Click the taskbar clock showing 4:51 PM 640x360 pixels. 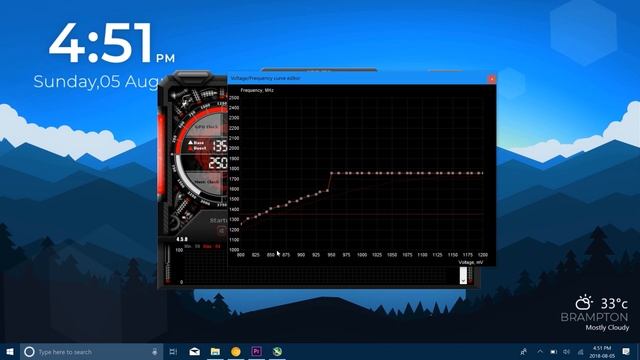click(x=602, y=352)
